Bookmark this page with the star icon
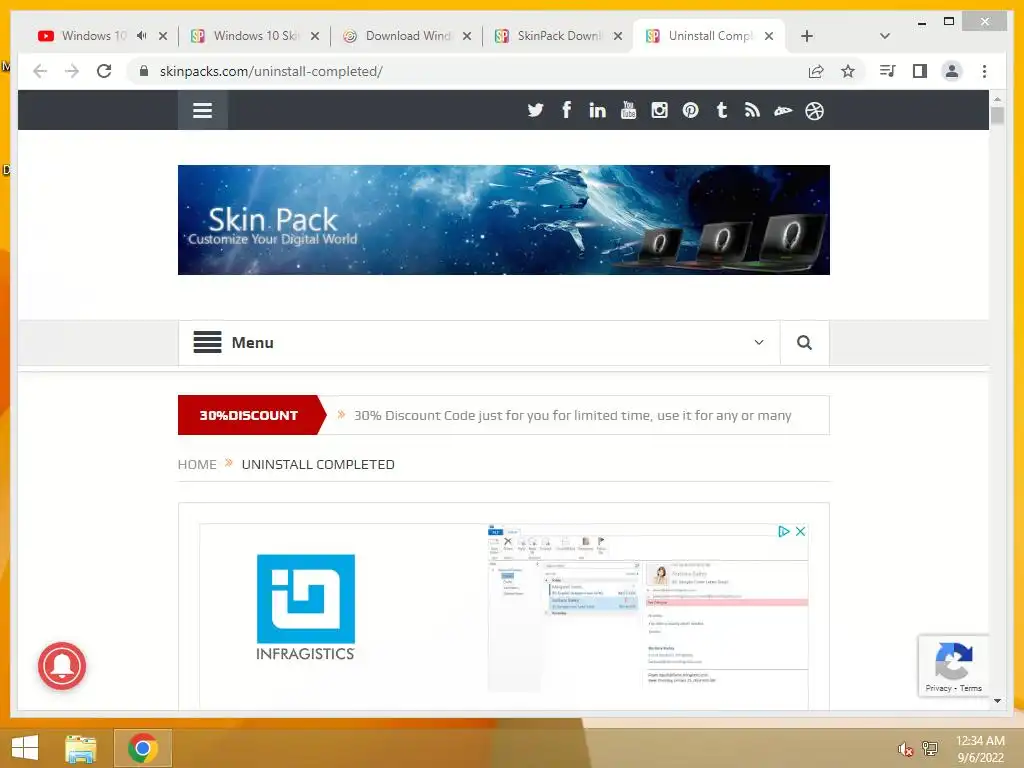Viewport: 1024px width, 768px height. tap(848, 71)
